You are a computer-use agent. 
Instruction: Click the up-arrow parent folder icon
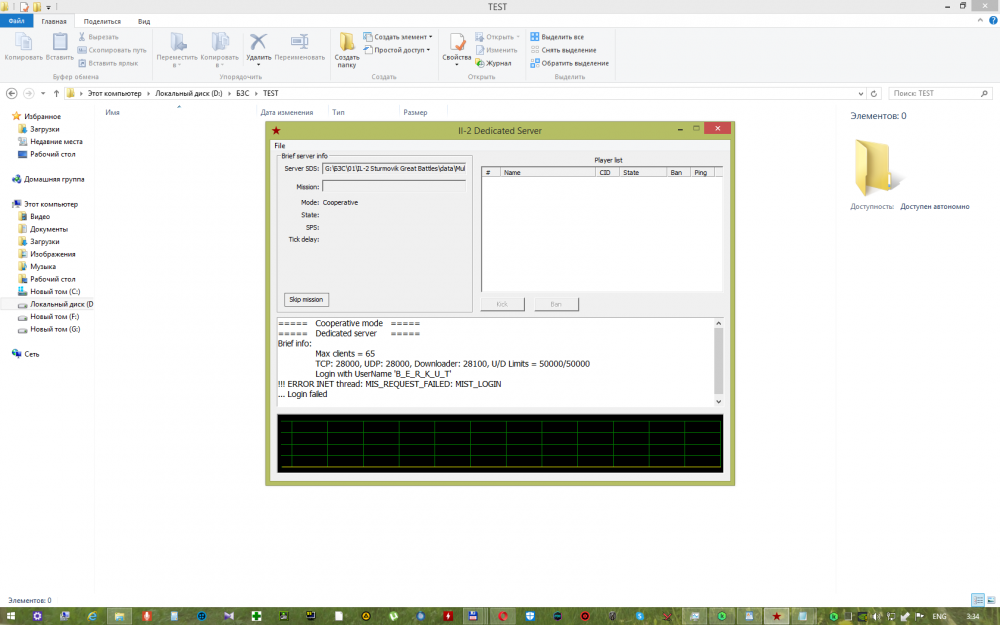56,93
